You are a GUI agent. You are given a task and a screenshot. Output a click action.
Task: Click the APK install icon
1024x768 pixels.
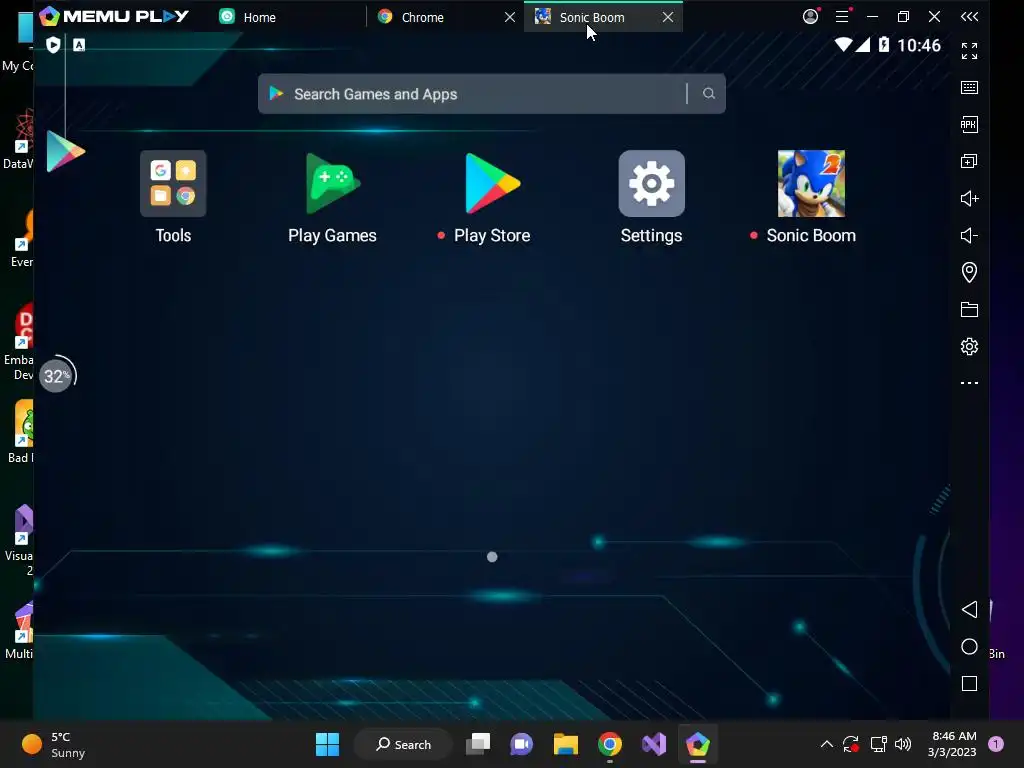[969, 125]
